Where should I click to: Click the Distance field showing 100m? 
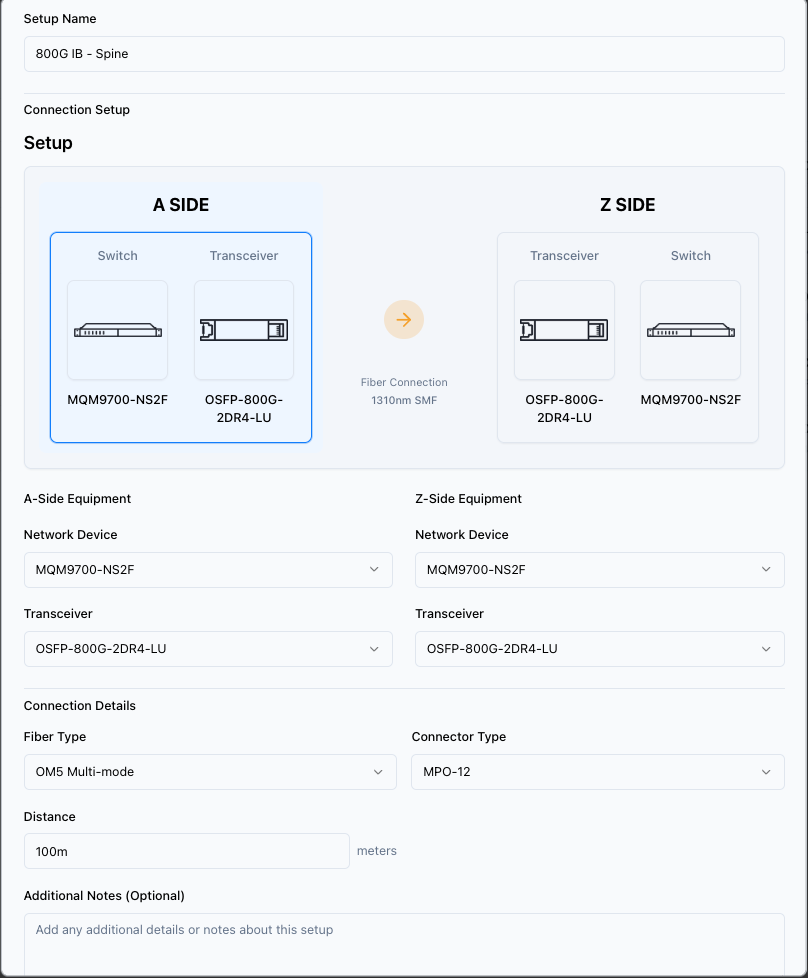[x=186, y=850]
